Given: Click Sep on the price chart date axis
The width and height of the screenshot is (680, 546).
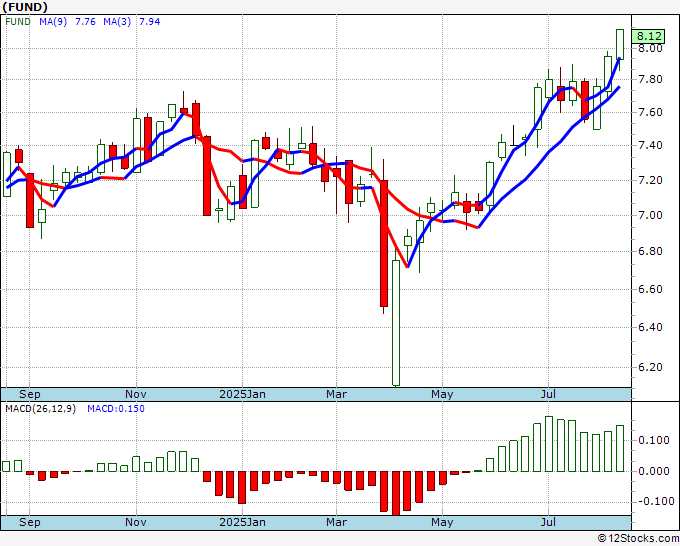Looking at the screenshot, I should (29, 394).
